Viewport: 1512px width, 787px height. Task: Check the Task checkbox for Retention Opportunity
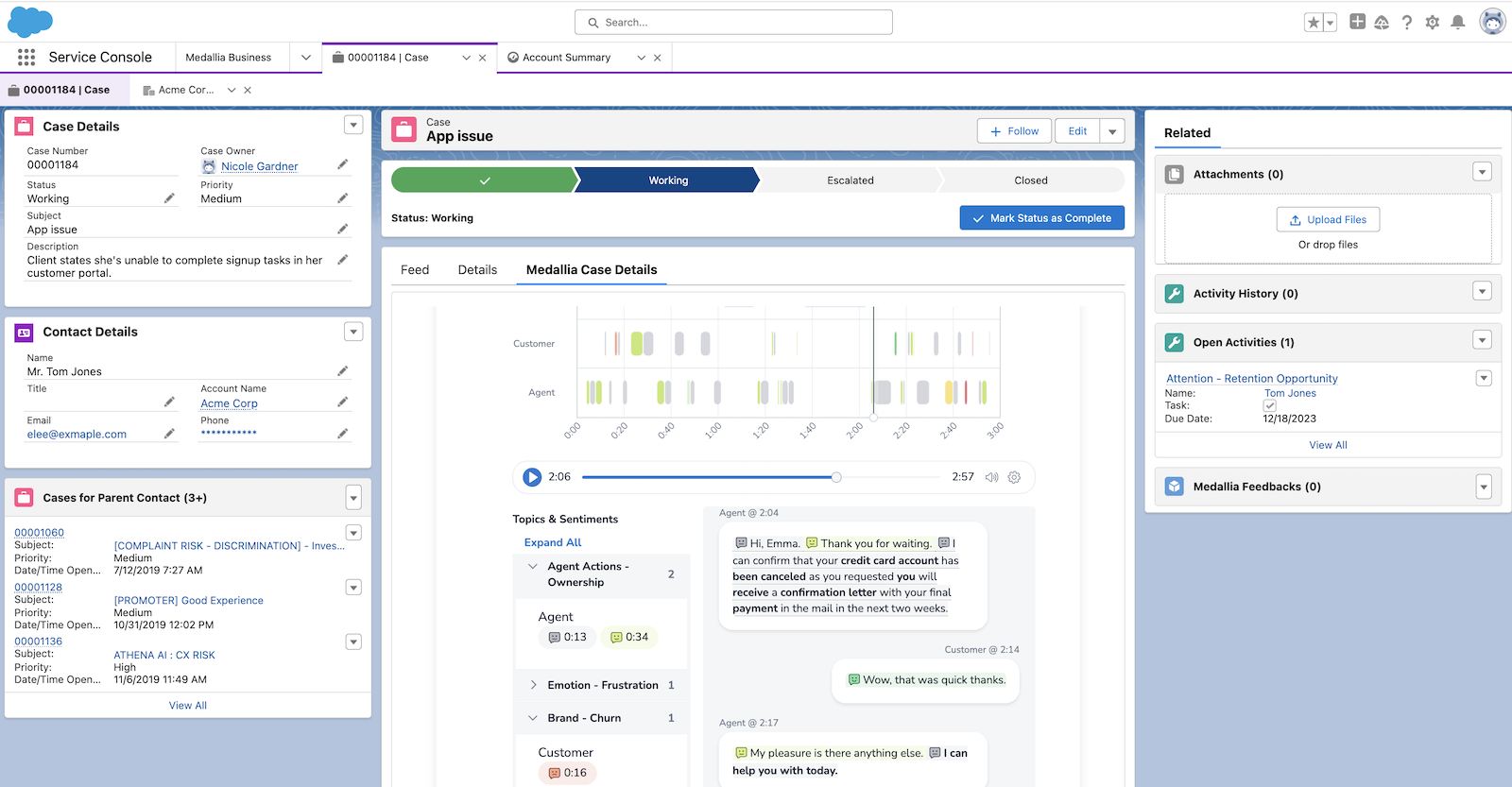click(x=1269, y=405)
